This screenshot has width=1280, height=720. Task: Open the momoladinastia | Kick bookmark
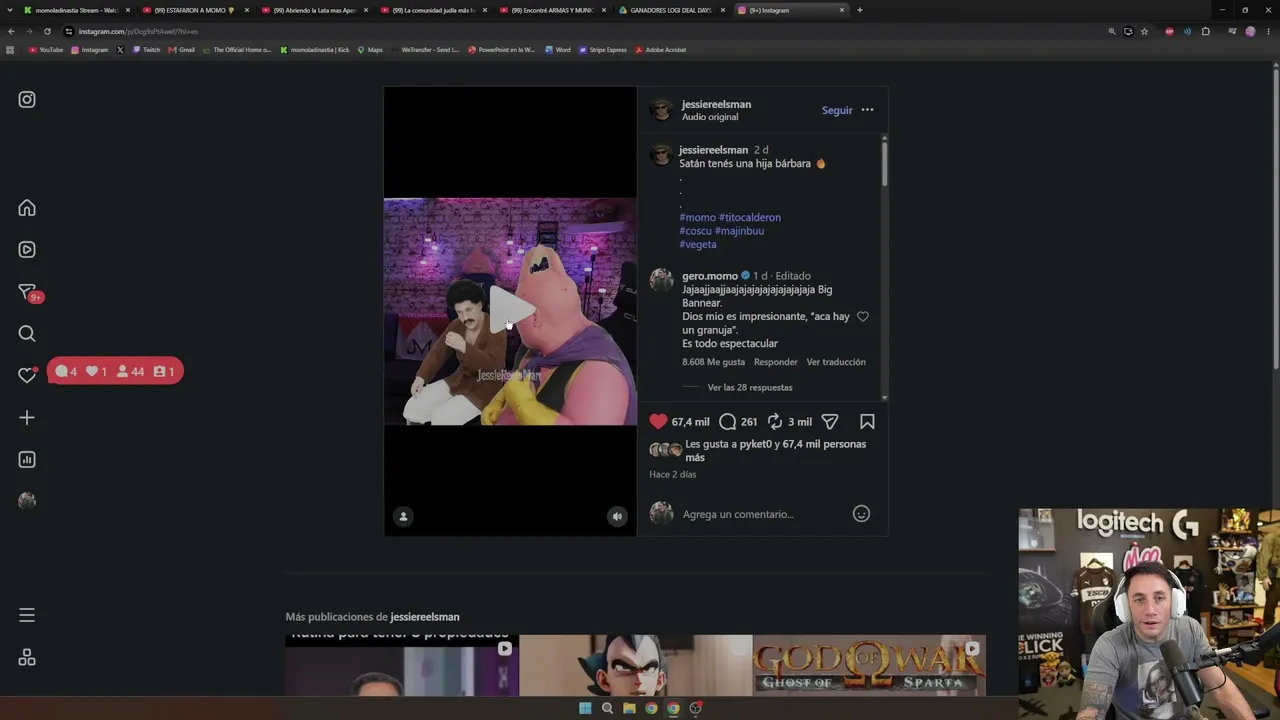pos(315,50)
